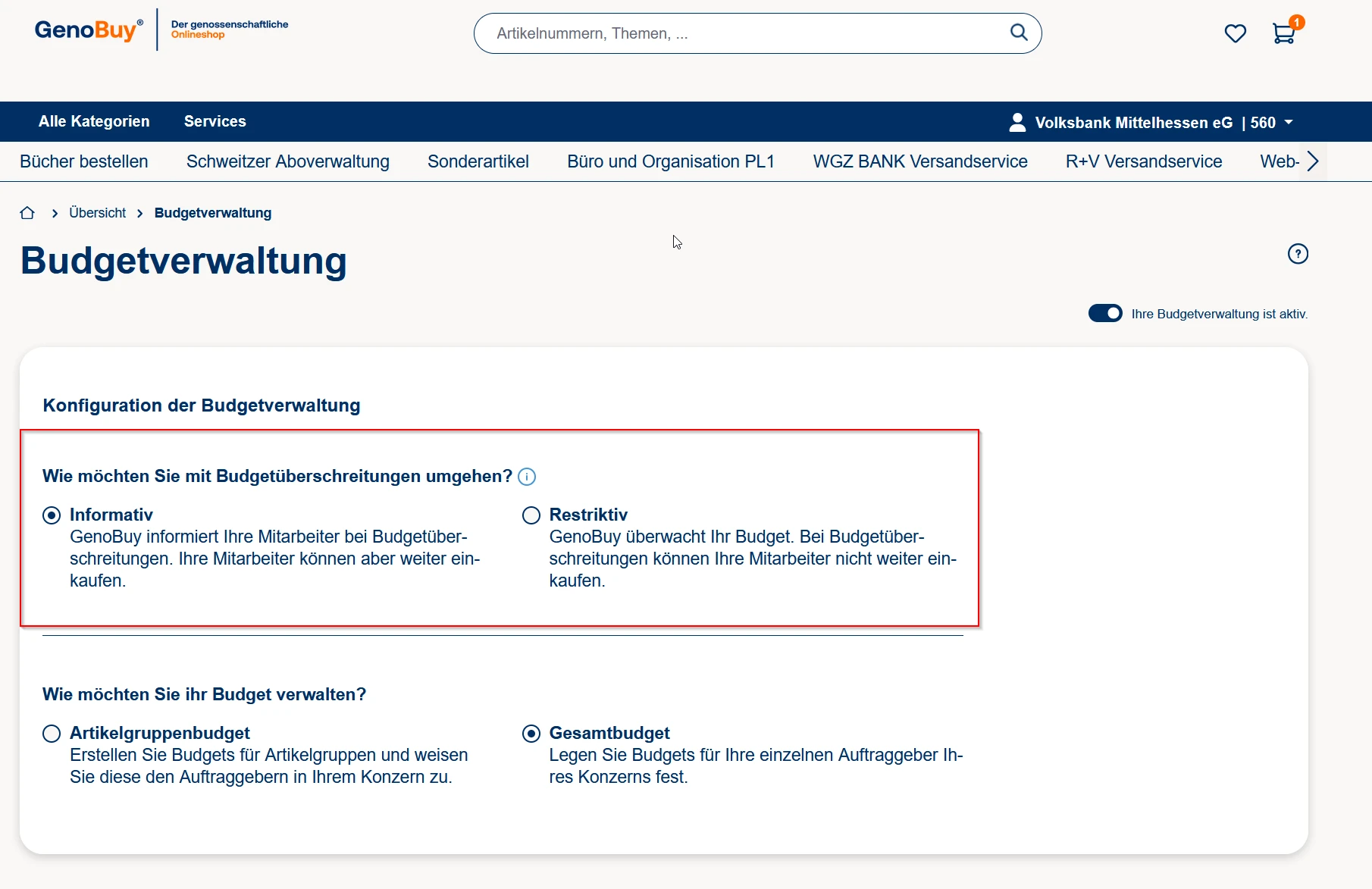Screen dimensions: 1372x889
Task: Open the Services menu
Action: point(215,121)
